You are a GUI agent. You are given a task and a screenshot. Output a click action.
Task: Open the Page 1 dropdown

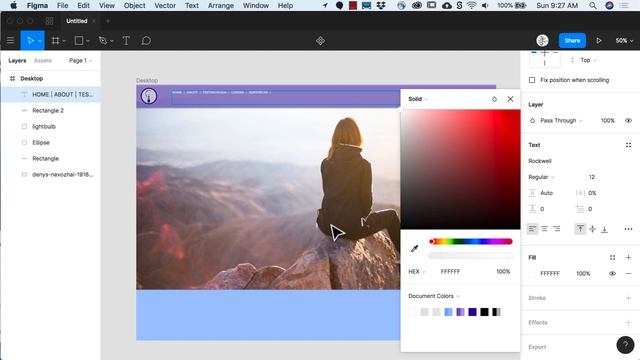[x=80, y=60]
